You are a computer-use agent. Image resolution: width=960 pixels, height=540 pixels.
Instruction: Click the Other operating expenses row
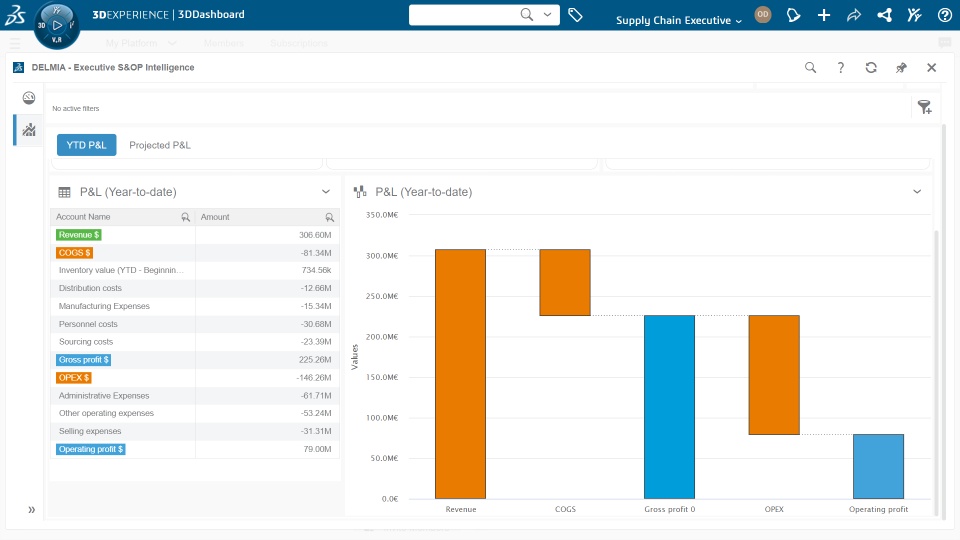[x=194, y=413]
